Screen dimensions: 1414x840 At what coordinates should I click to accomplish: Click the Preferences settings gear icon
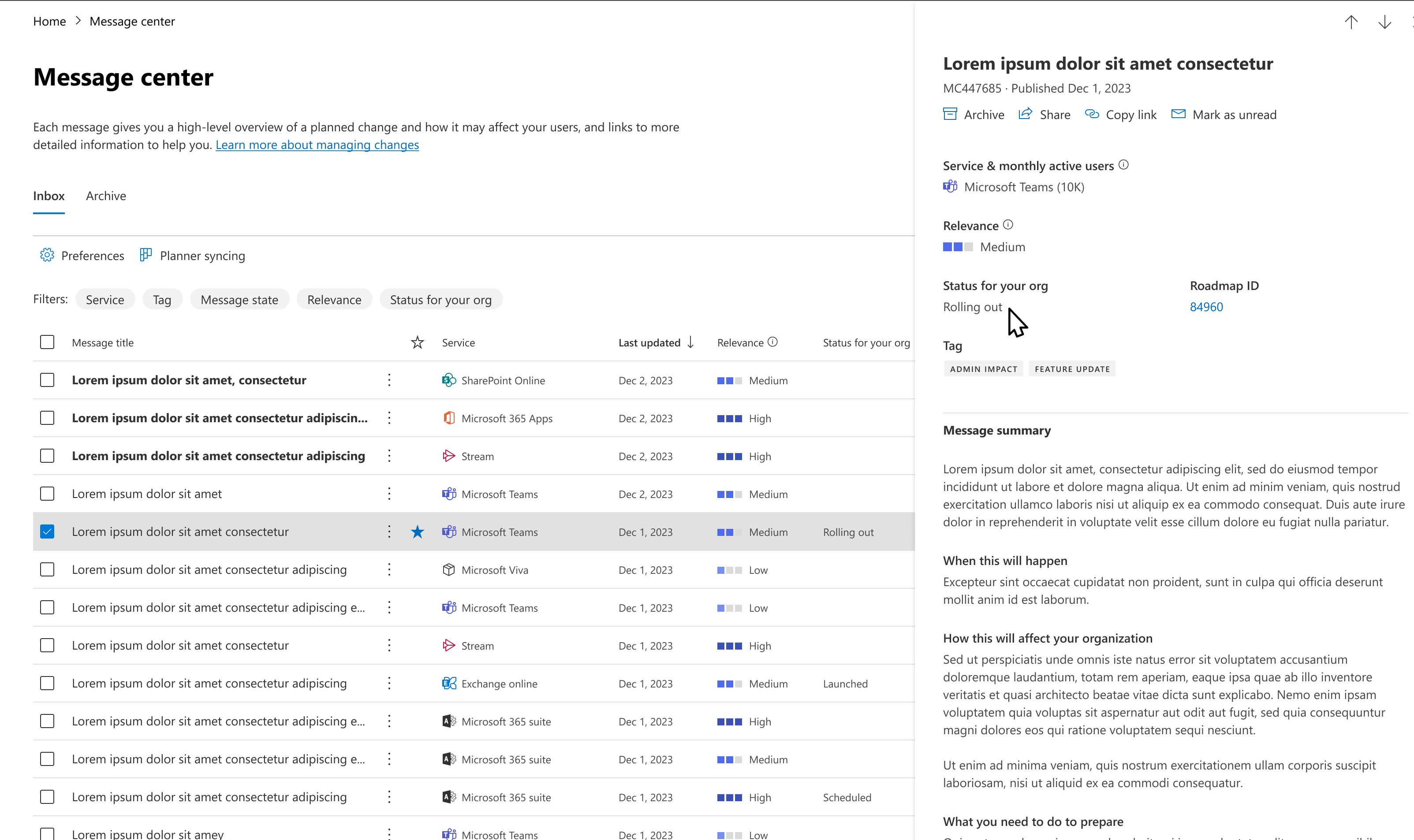click(46, 255)
